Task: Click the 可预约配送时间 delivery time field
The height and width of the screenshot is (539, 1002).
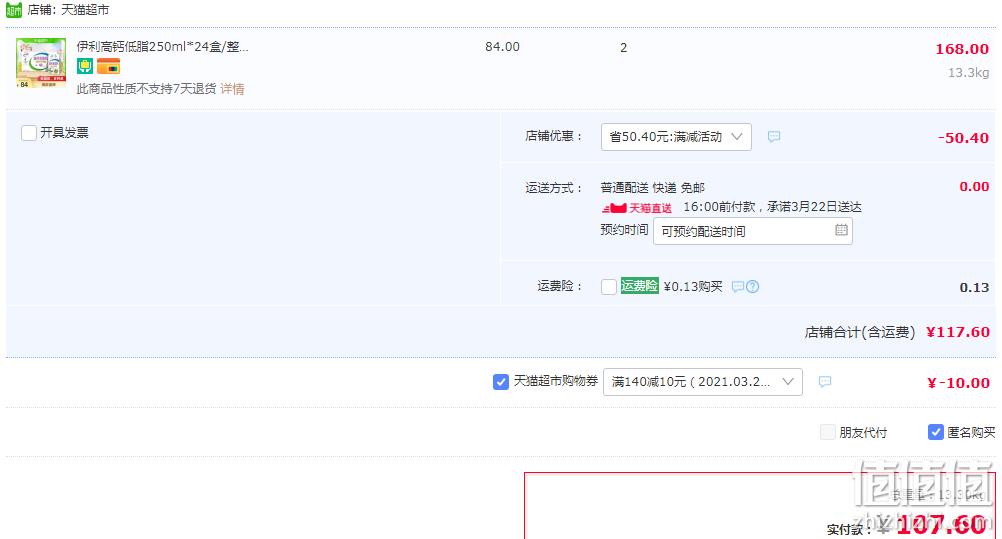Action: (x=753, y=231)
